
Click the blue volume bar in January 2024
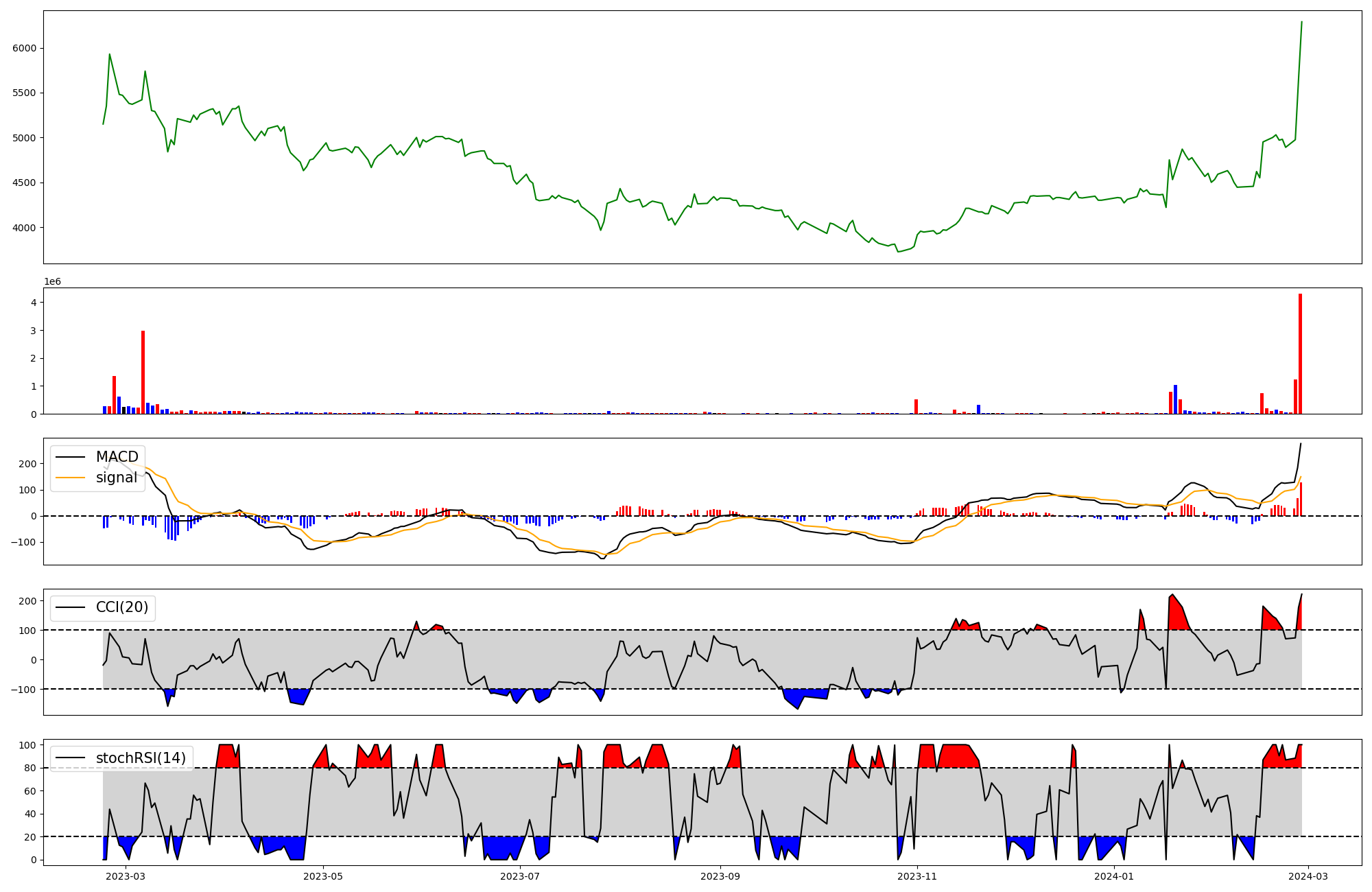[1175, 400]
